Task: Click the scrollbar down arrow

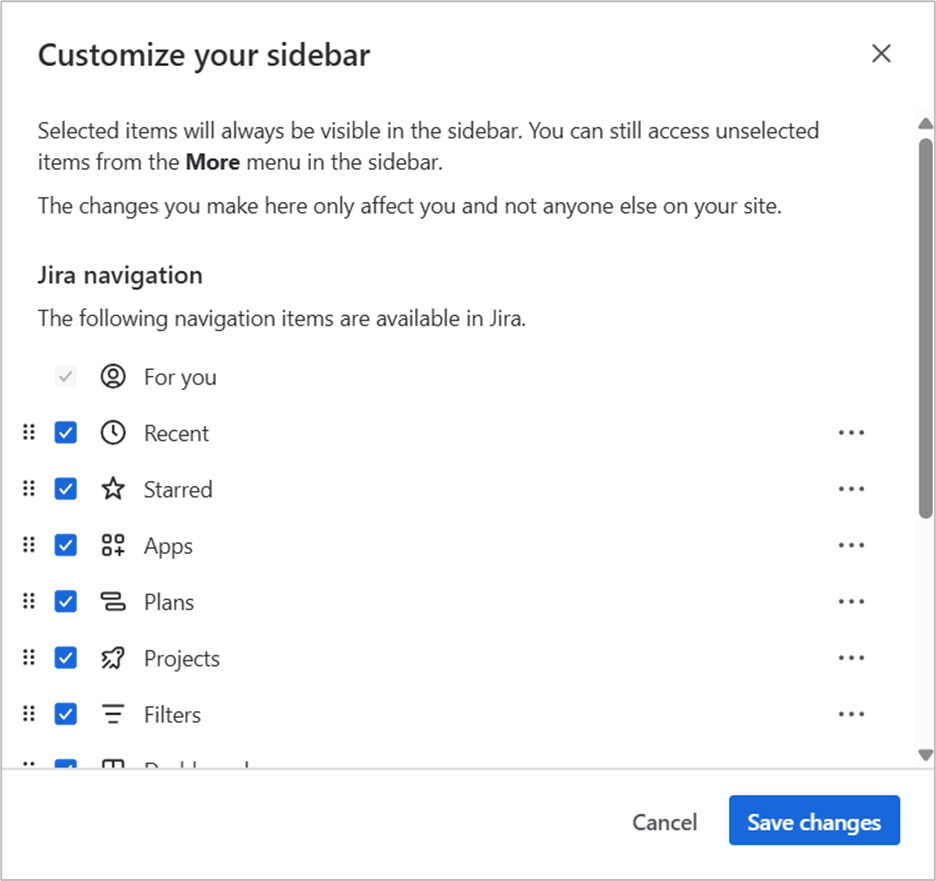Action: click(x=926, y=755)
